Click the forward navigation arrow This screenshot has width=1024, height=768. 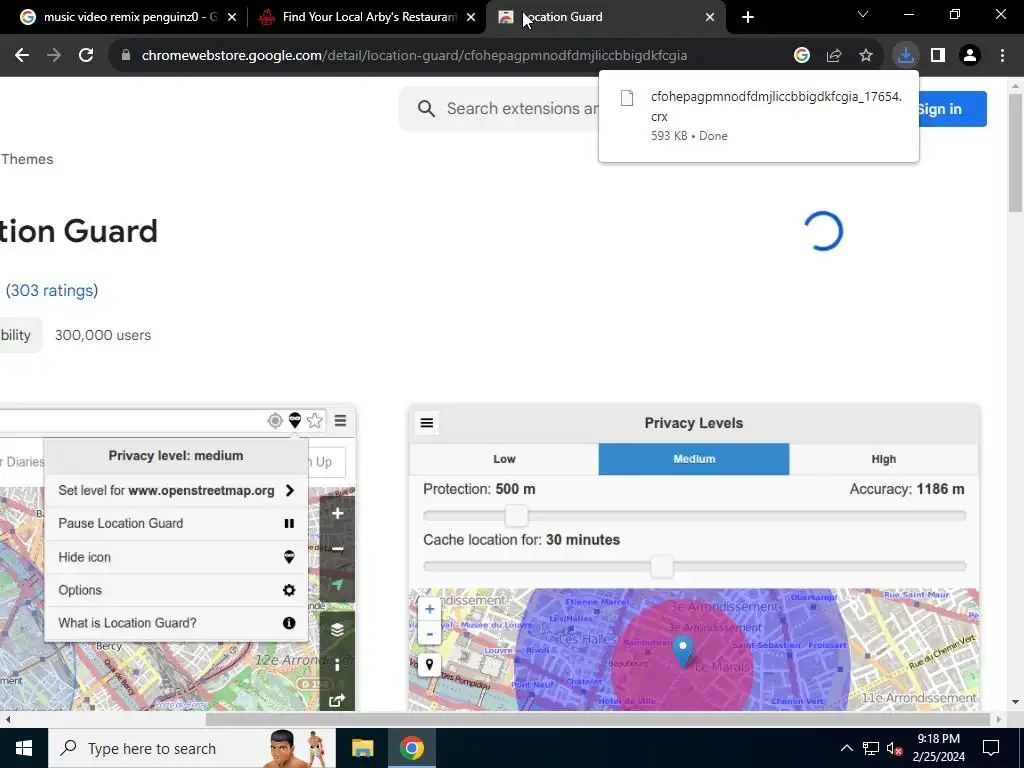[x=54, y=56]
